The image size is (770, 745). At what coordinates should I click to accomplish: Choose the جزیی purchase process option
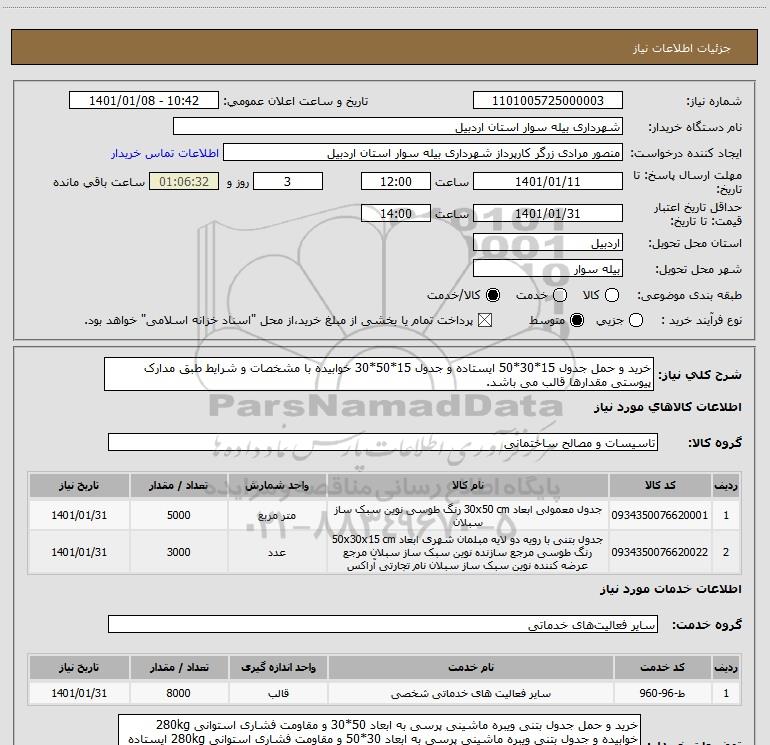click(636, 320)
